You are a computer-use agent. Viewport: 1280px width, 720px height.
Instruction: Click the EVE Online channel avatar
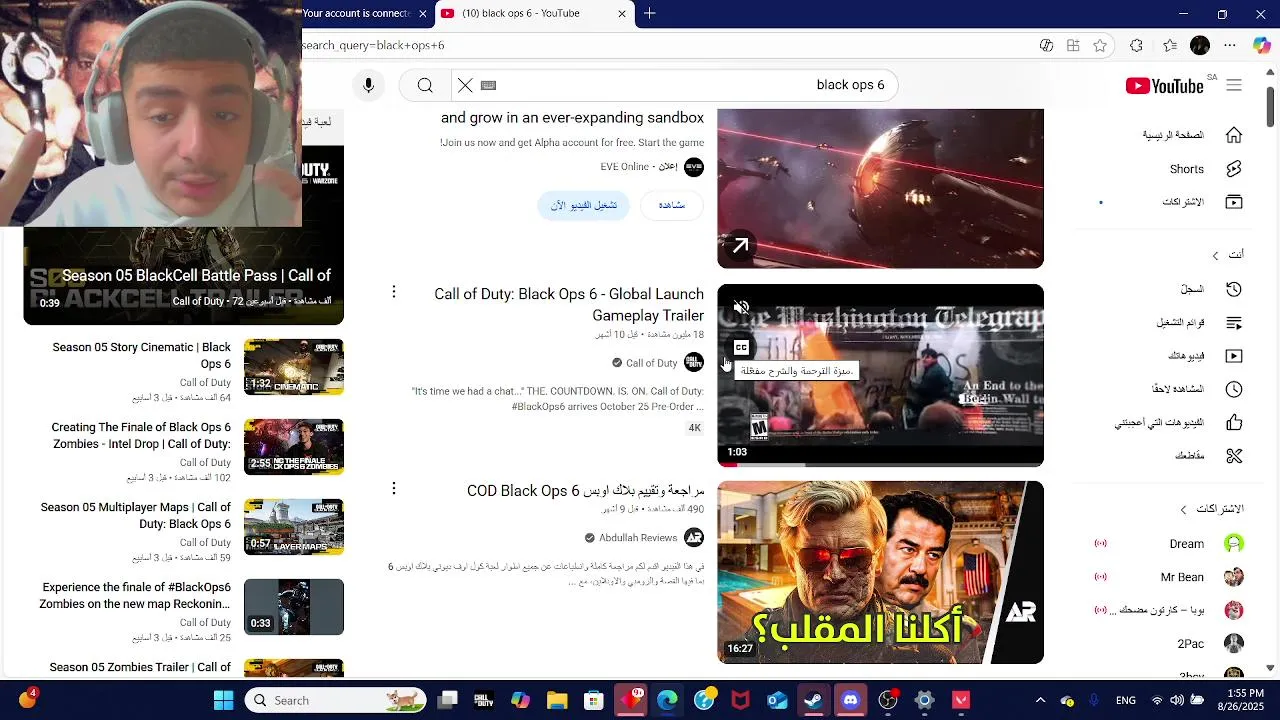click(694, 167)
